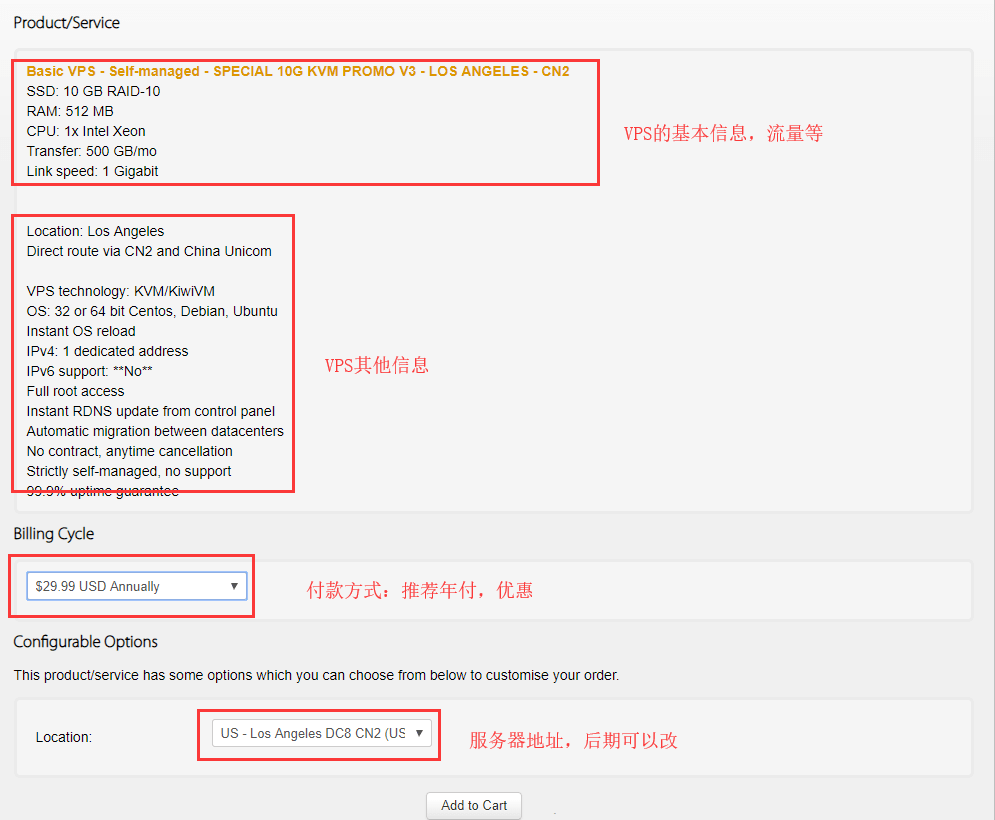The image size is (995, 820).
Task: Click the 99.9% uptime guarantee text
Action: coord(102,491)
